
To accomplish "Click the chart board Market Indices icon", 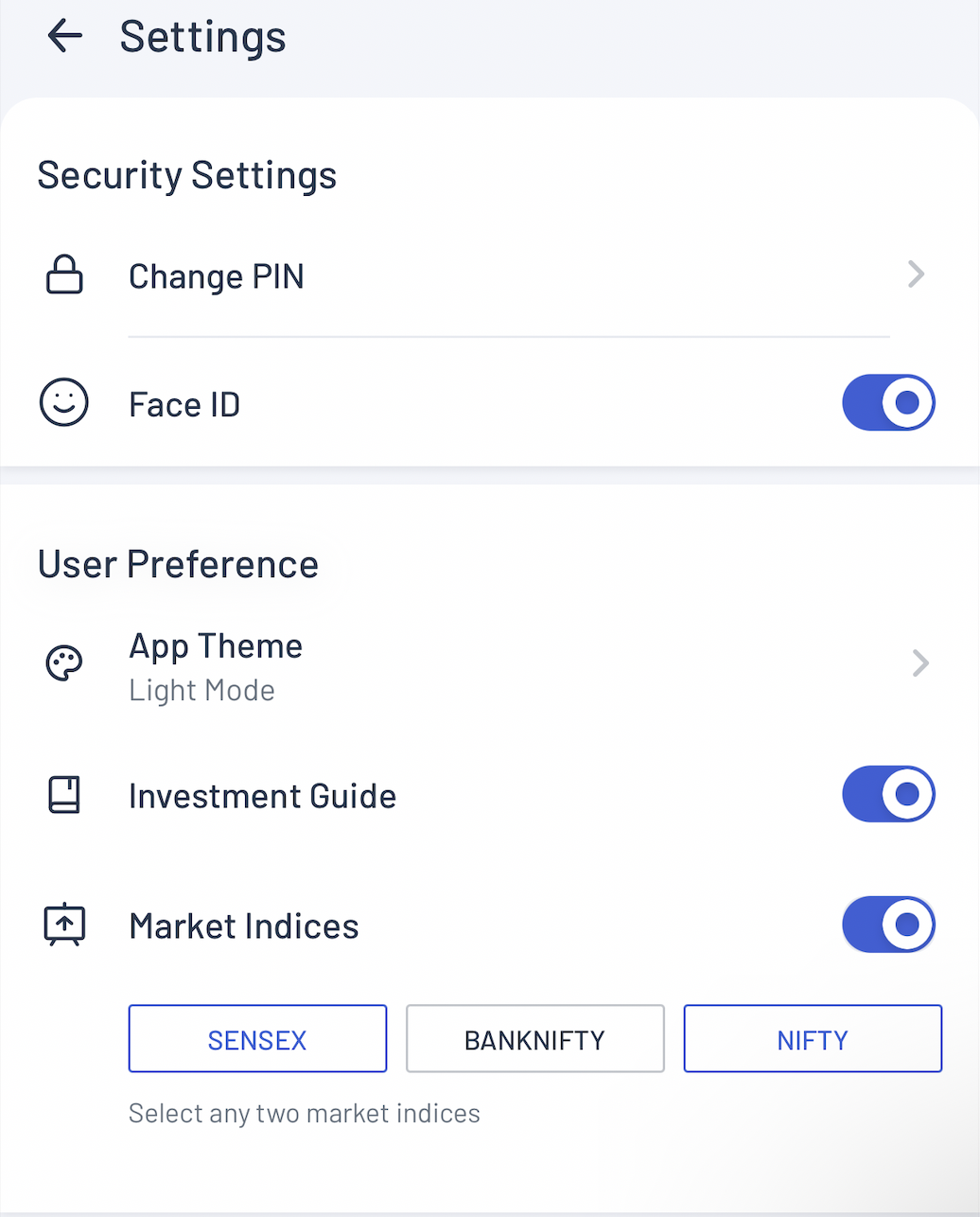I will pyautogui.click(x=64, y=925).
